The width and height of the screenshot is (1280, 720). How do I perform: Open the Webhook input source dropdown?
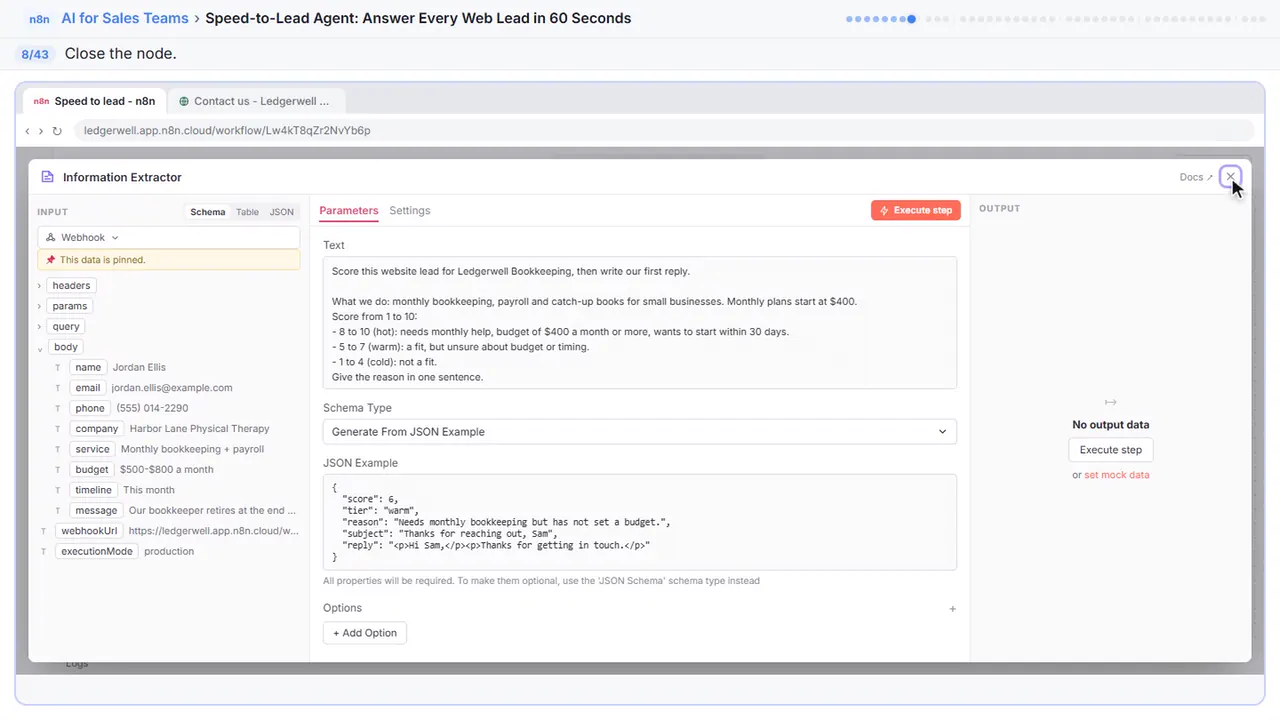169,237
